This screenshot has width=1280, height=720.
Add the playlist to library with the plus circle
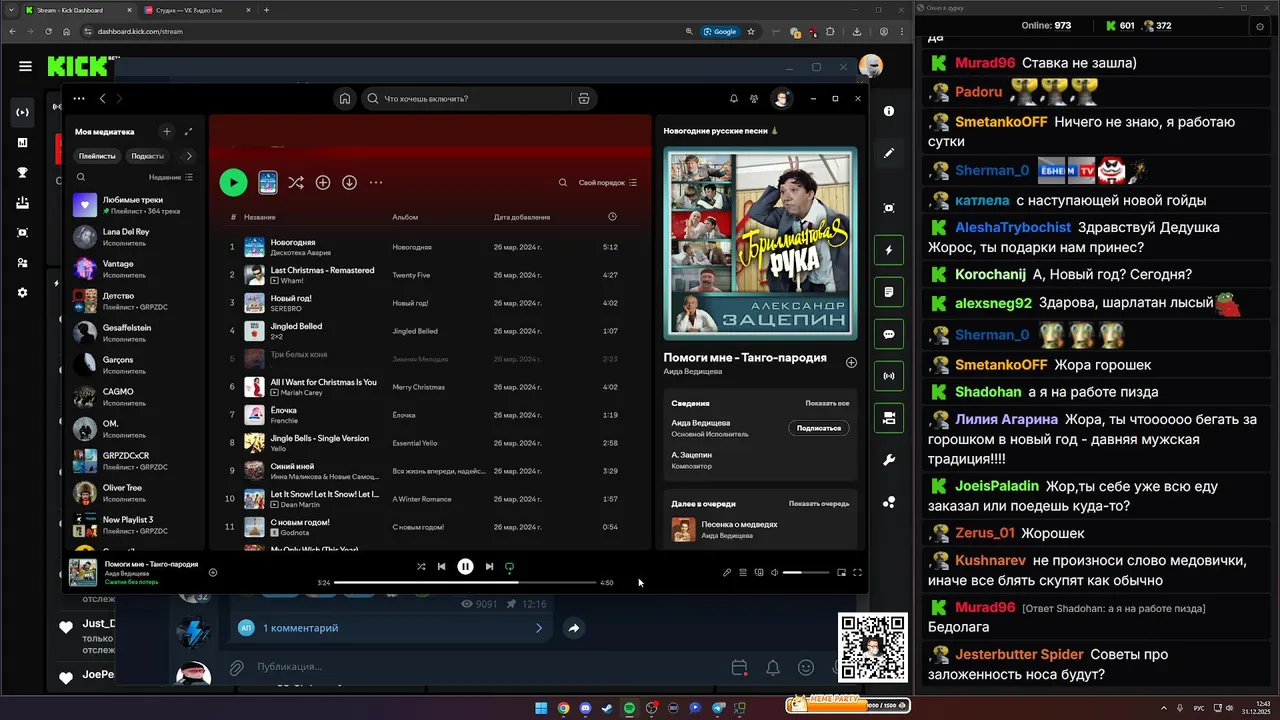point(323,182)
